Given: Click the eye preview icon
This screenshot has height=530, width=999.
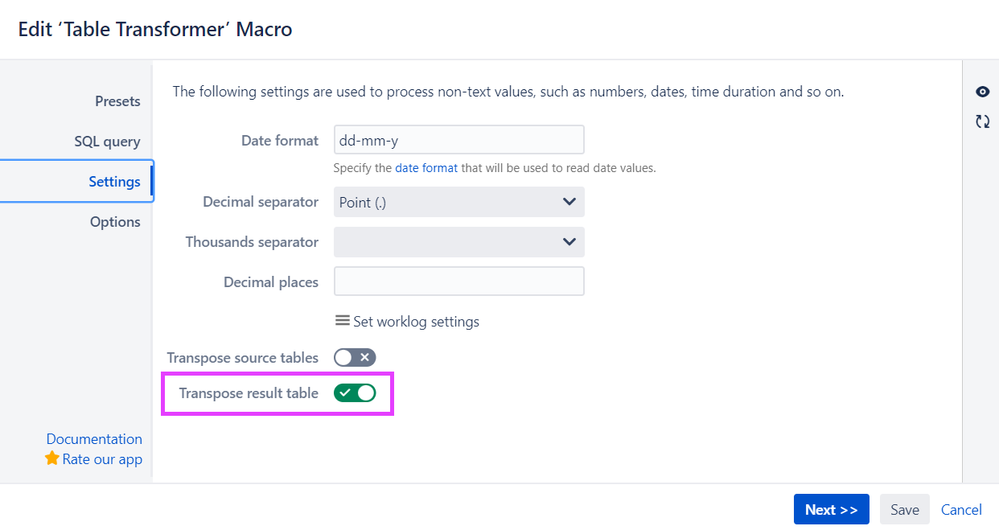Looking at the screenshot, I should (982, 92).
